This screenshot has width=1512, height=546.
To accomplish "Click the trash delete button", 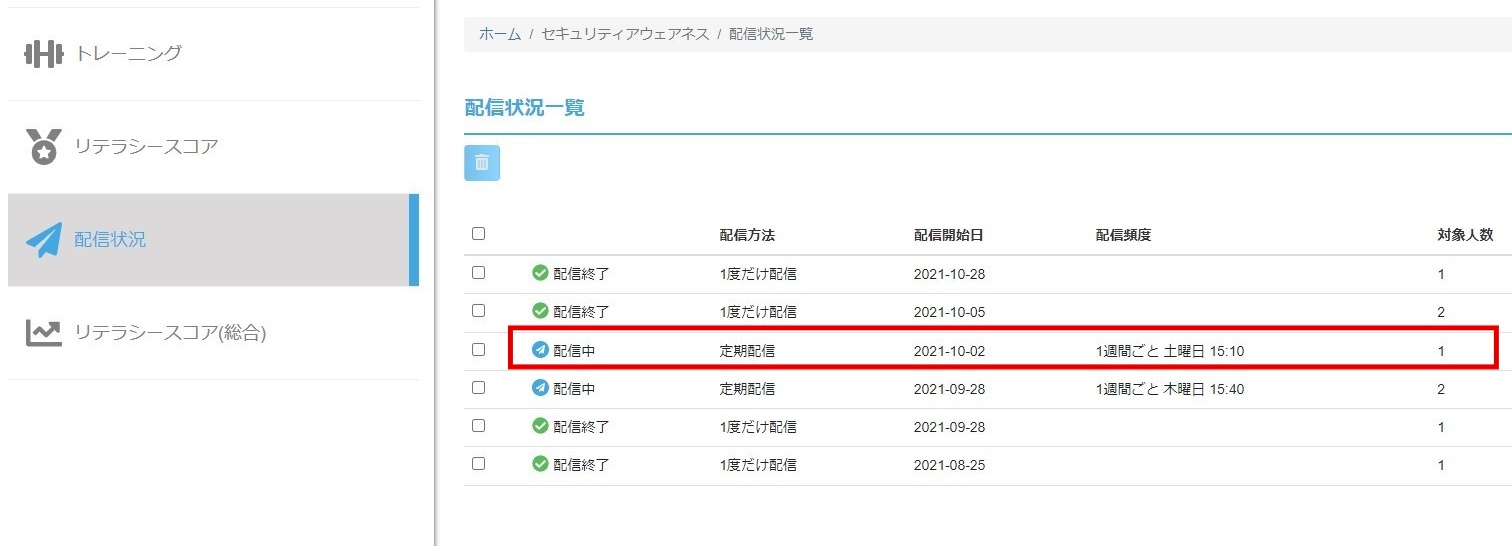I will pyautogui.click(x=482, y=163).
